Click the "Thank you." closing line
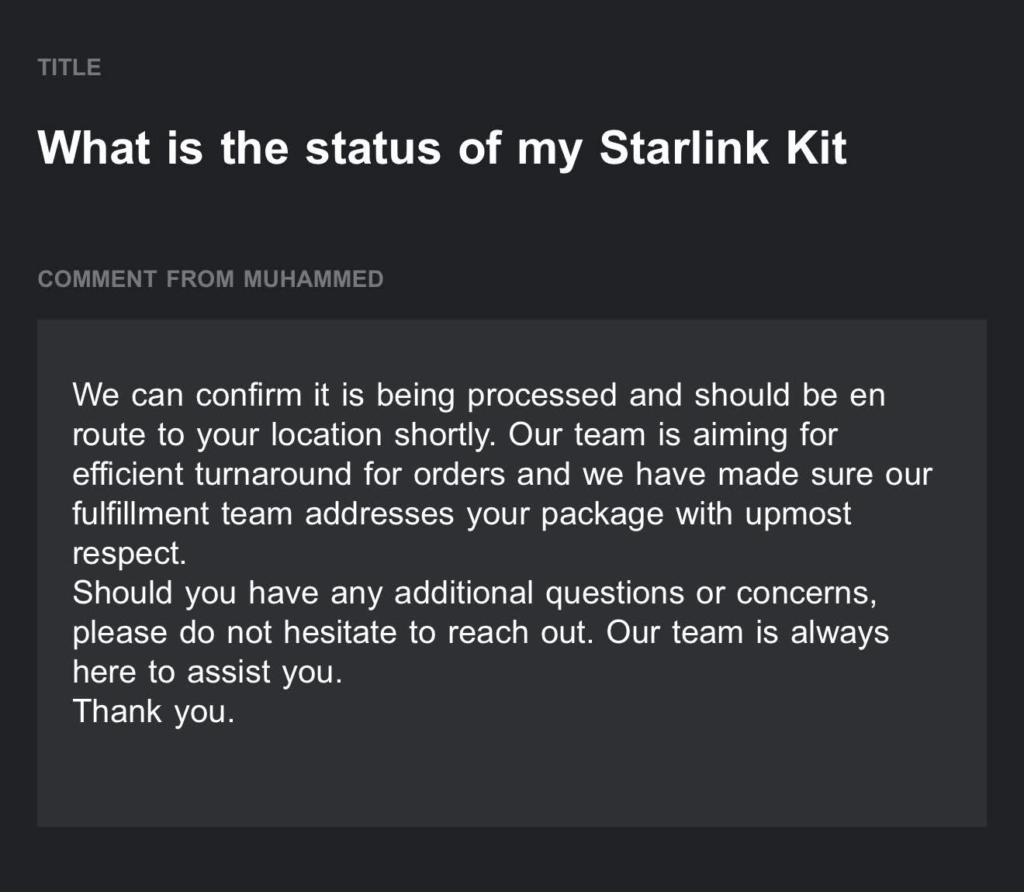Screen dimensions: 1024x892 pos(153,712)
